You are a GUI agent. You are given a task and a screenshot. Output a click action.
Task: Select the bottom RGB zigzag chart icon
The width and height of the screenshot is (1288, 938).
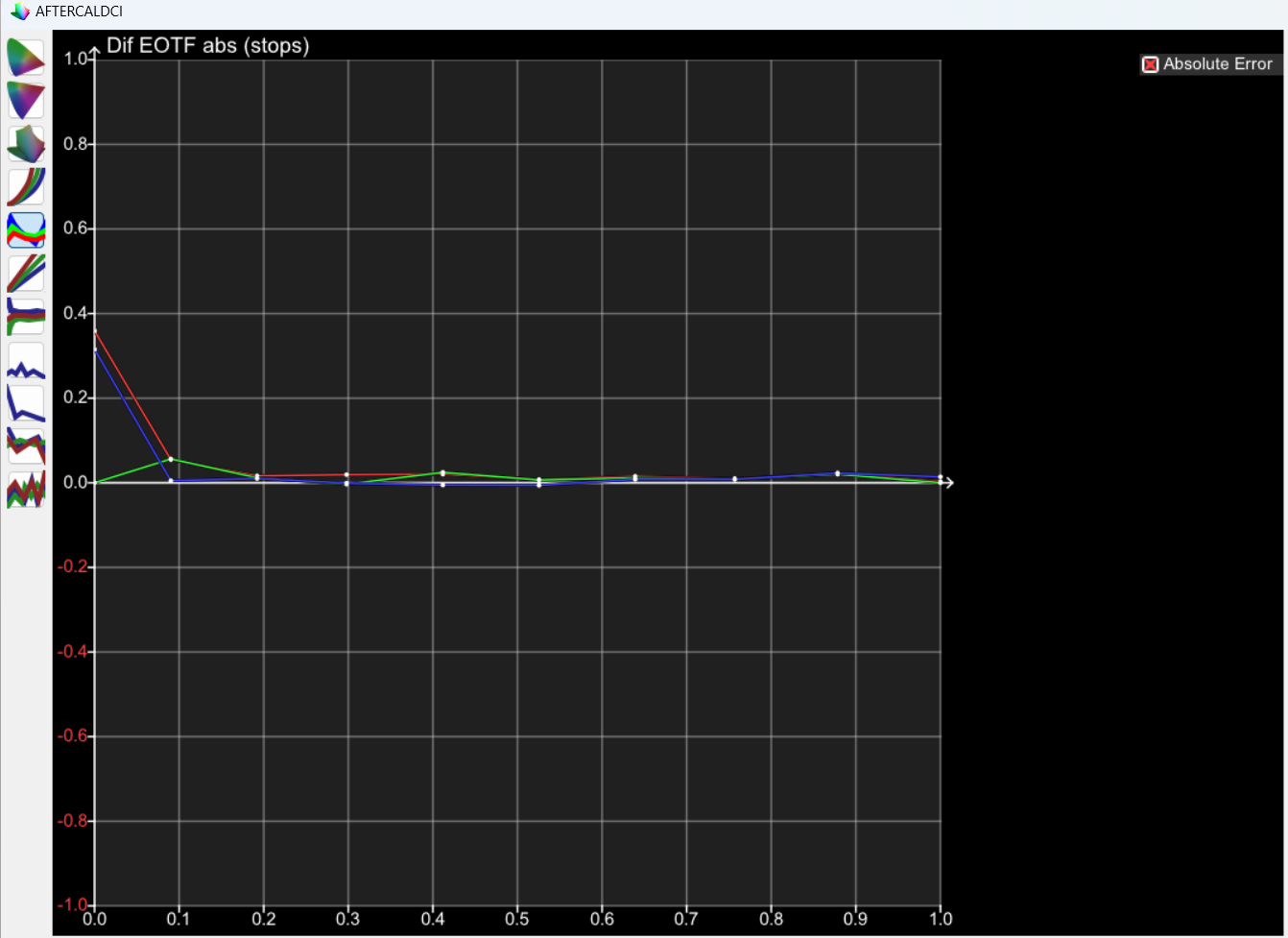point(26,490)
